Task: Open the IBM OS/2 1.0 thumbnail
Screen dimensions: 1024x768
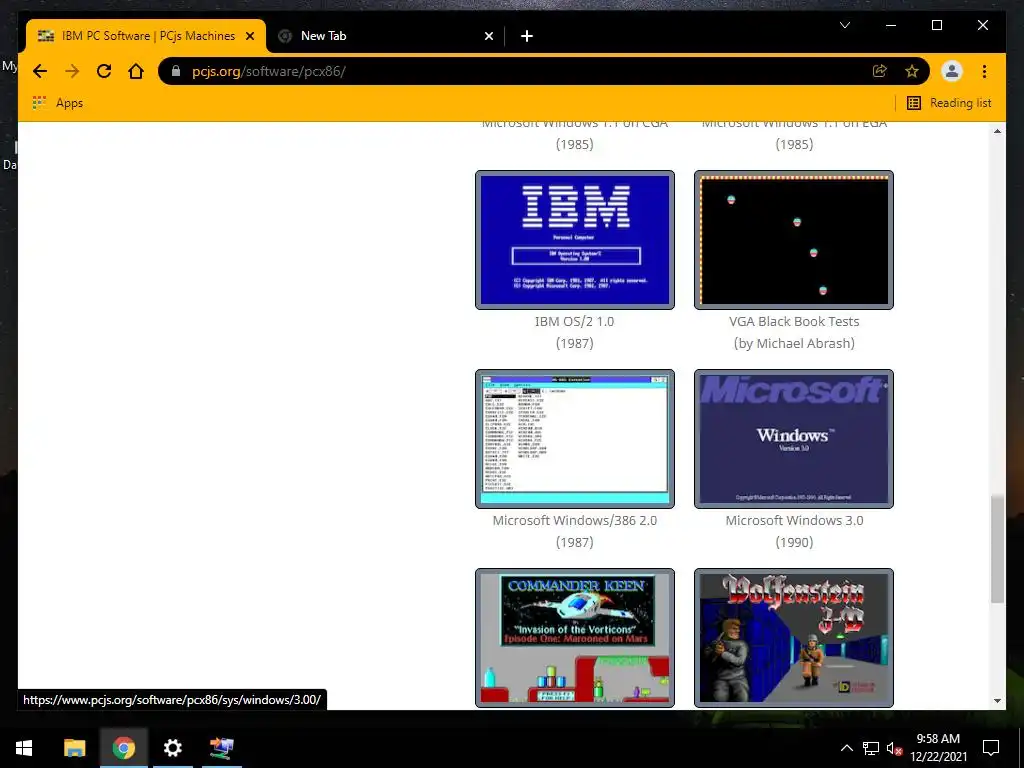Action: pyautogui.click(x=575, y=240)
